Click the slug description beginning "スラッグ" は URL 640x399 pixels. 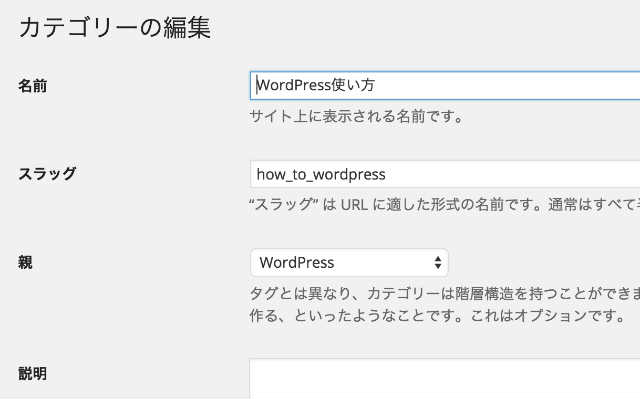(x=444, y=204)
